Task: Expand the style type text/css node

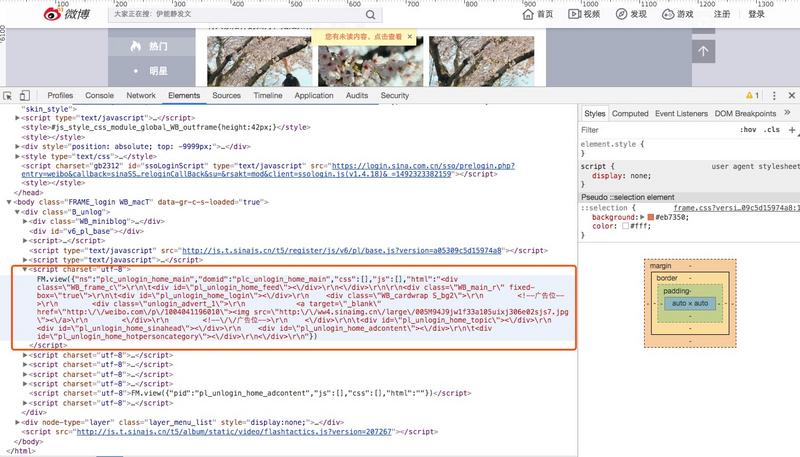Action: [17, 157]
